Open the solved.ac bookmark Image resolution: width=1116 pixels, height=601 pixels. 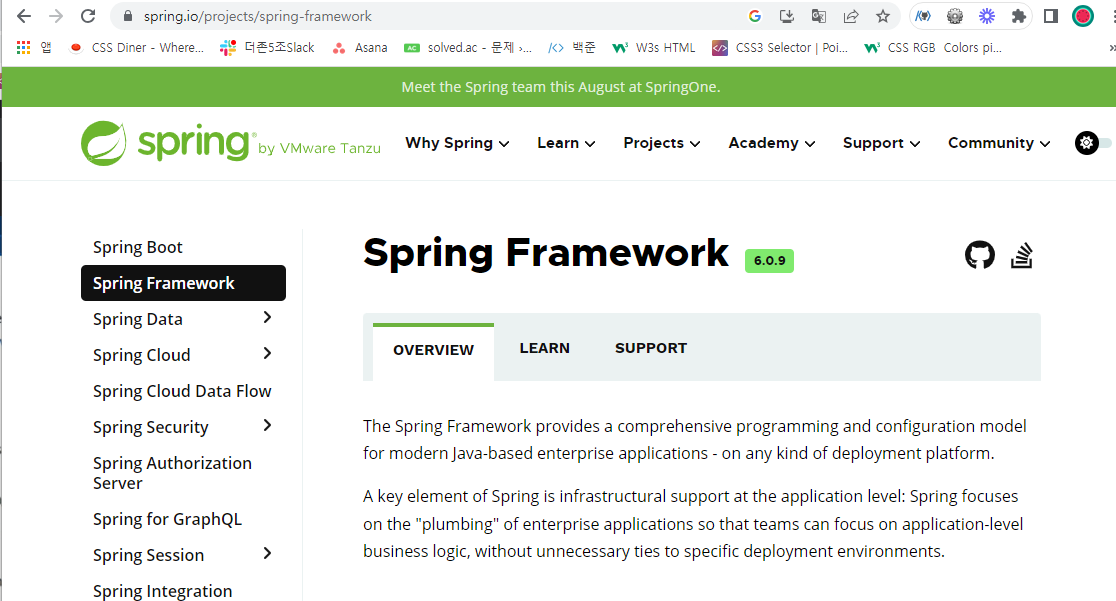468,48
